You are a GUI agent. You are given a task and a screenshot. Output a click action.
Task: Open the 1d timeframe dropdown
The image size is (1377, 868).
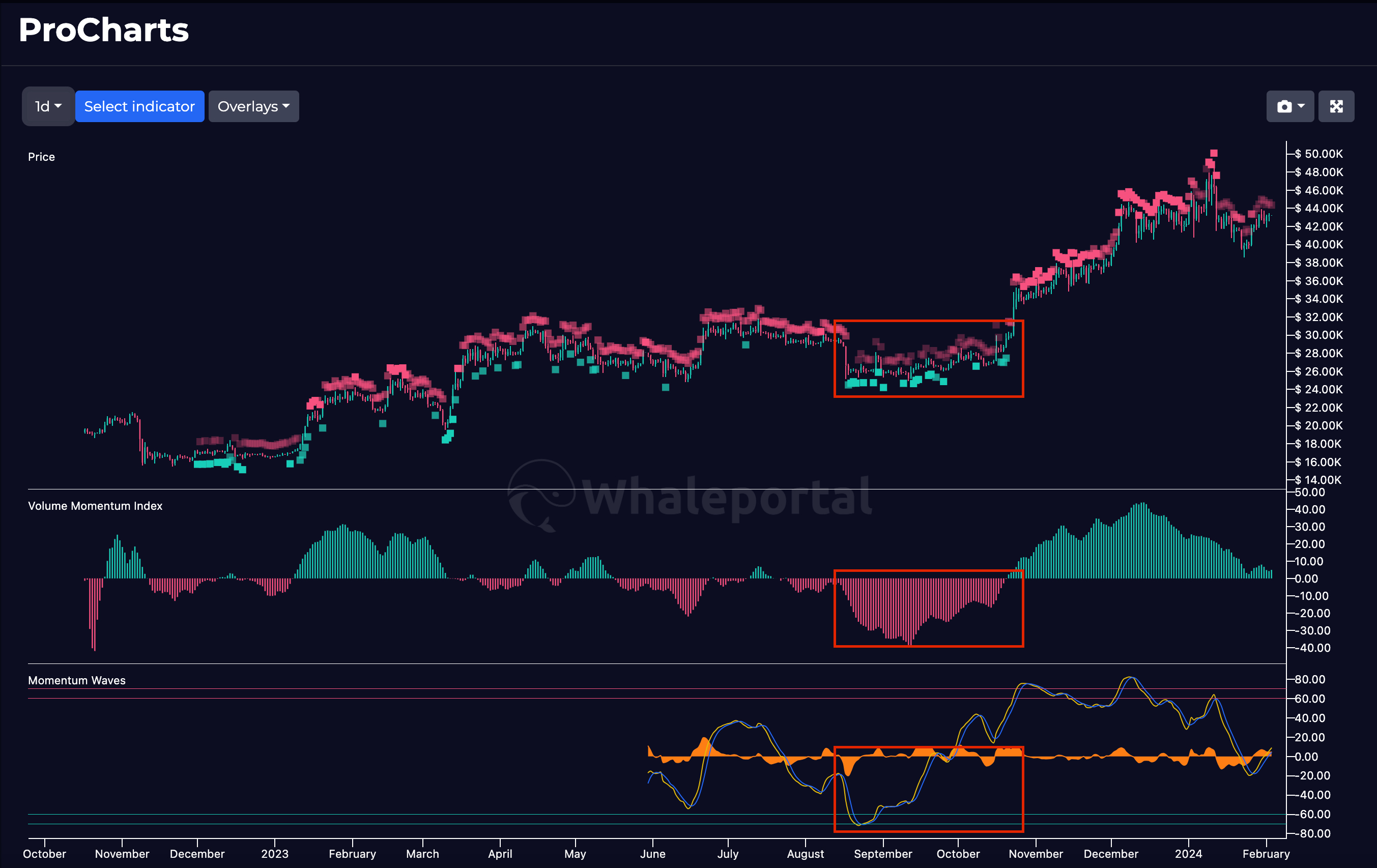point(48,106)
